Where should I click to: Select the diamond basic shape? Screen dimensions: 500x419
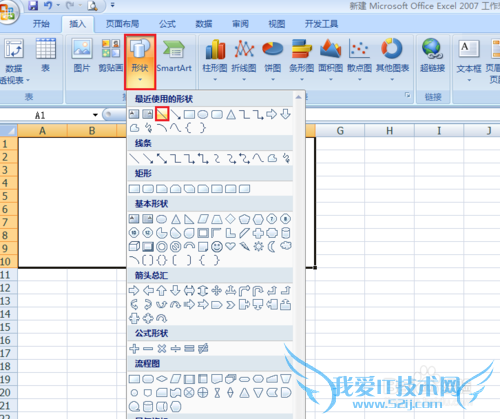click(230, 219)
